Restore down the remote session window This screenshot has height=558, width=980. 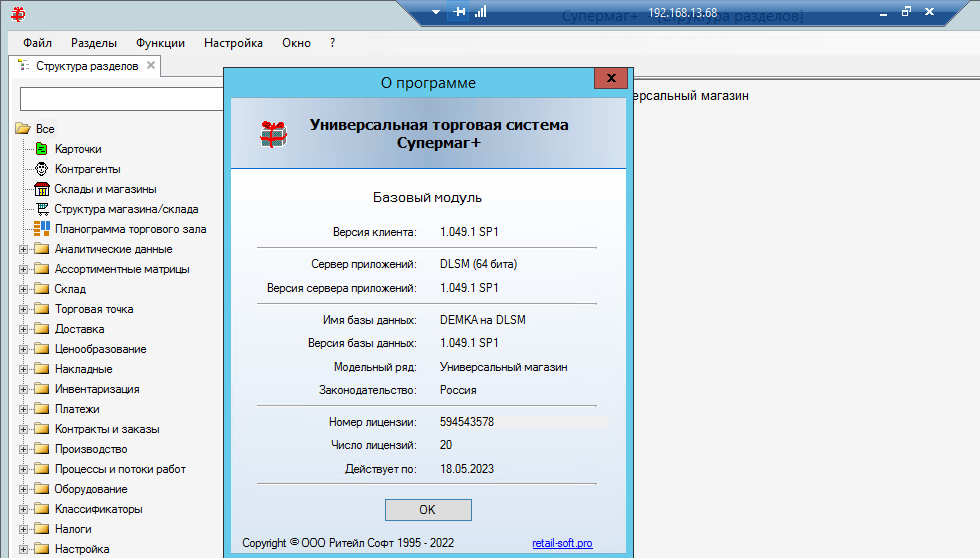906,12
